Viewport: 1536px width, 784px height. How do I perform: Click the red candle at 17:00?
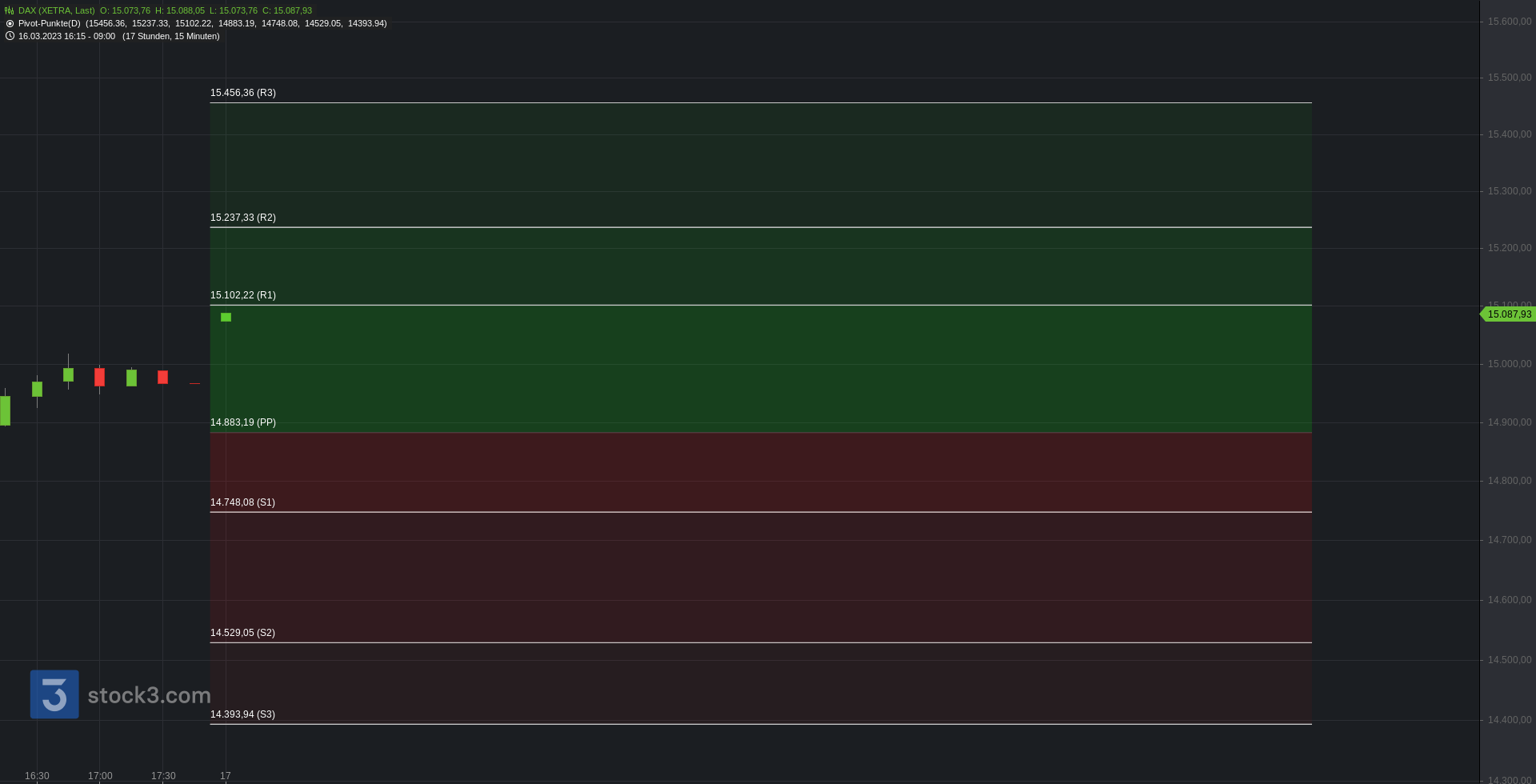pos(99,377)
